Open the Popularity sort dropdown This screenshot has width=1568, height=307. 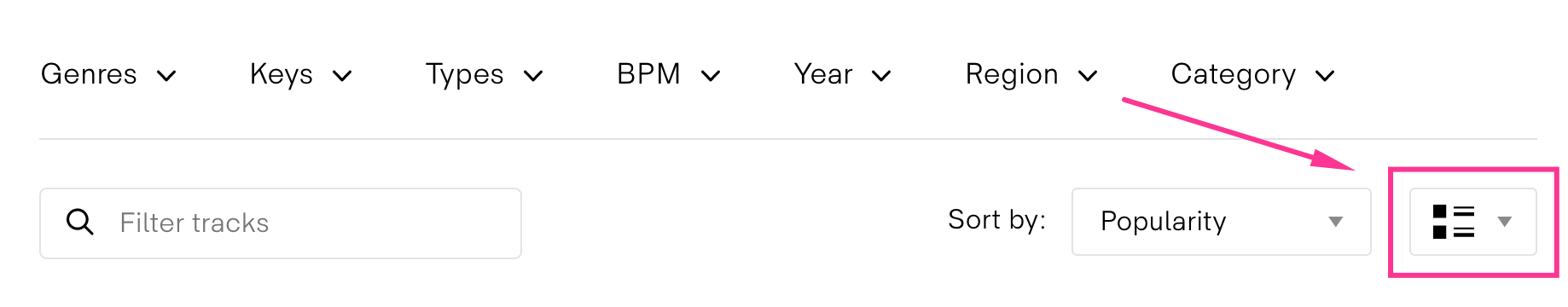pos(1221,222)
